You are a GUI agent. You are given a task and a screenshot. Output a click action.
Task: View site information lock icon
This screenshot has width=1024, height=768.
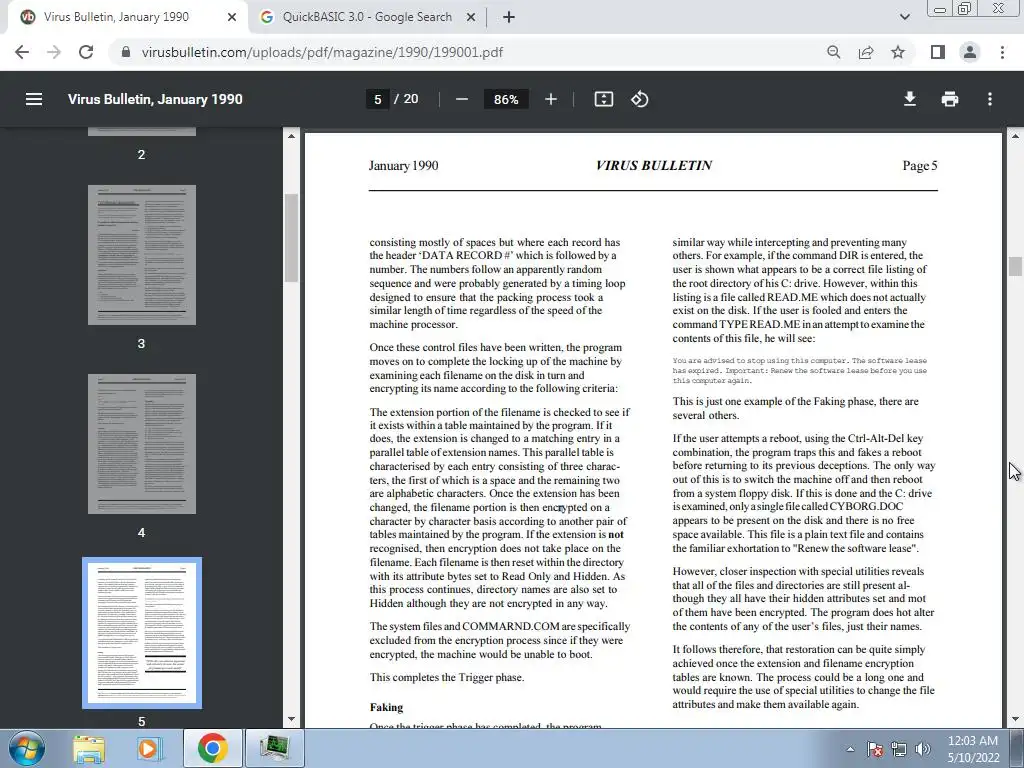coord(126,52)
